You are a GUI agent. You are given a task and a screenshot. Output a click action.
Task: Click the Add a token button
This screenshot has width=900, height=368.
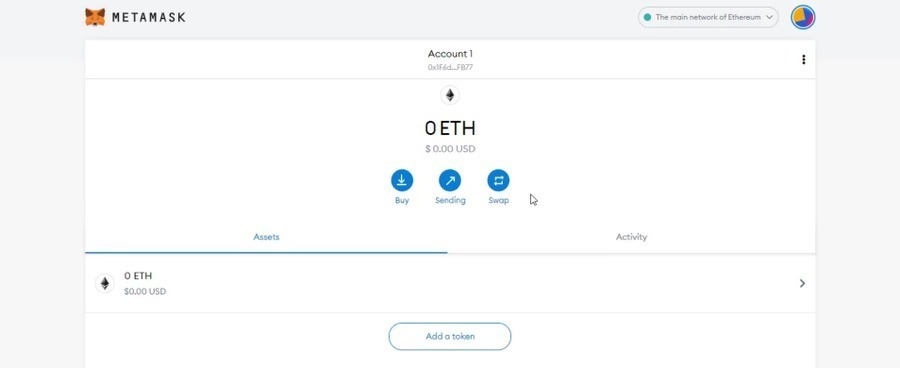click(450, 336)
